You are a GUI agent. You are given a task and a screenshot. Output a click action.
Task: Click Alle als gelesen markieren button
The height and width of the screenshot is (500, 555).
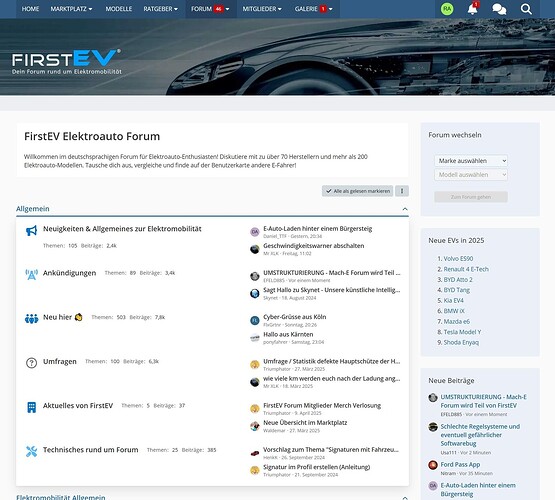[357, 191]
